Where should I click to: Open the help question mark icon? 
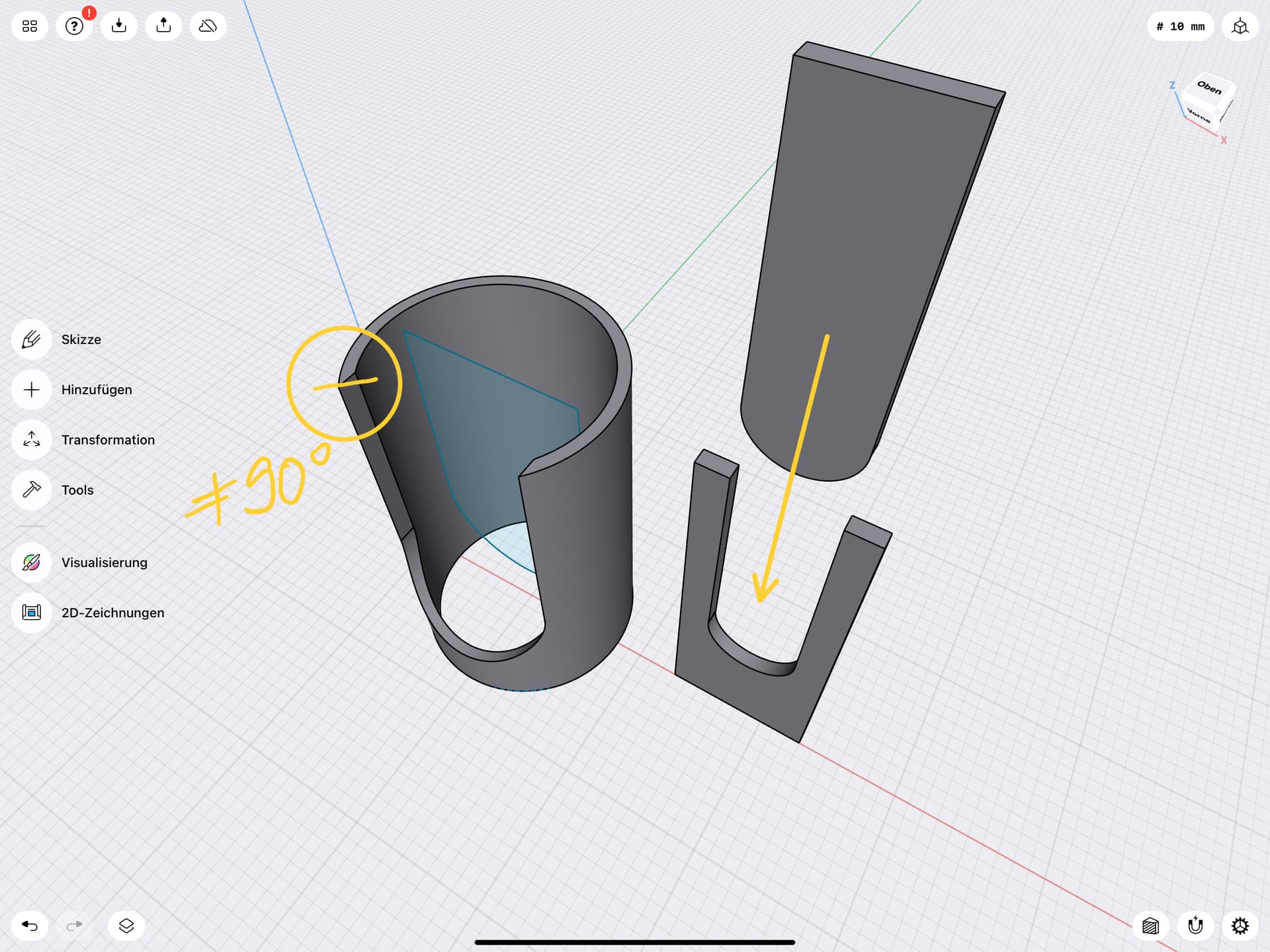click(74, 26)
